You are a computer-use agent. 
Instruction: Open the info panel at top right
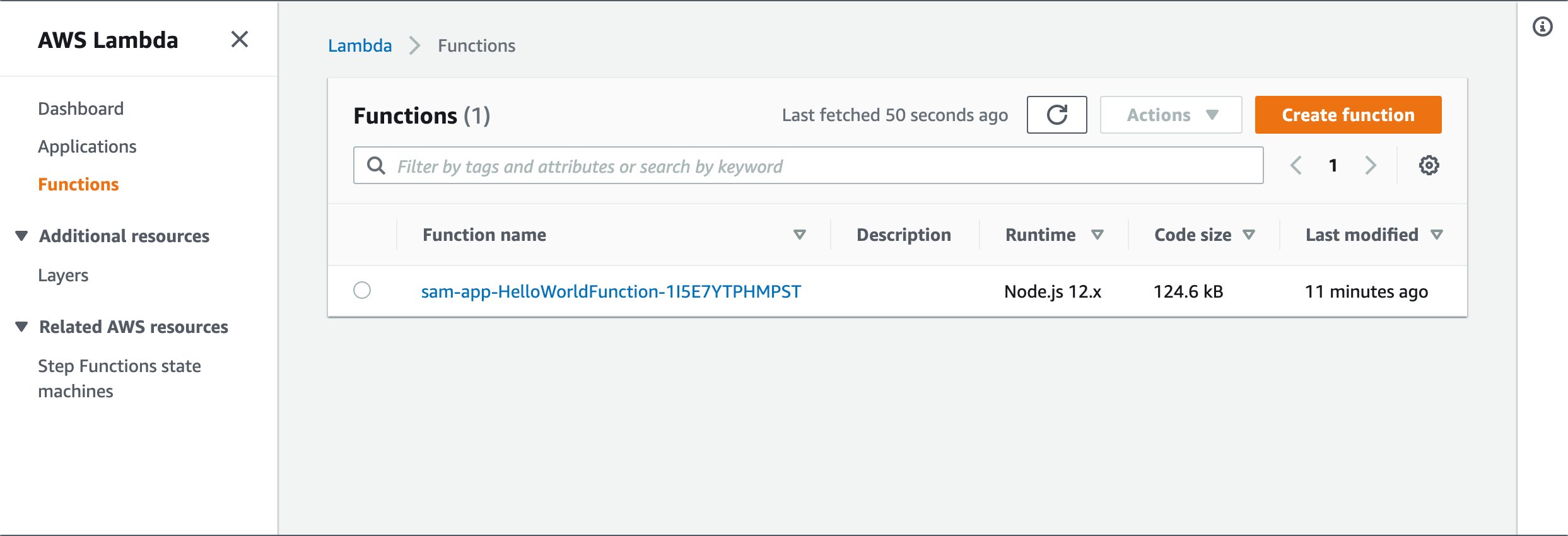(x=1542, y=26)
